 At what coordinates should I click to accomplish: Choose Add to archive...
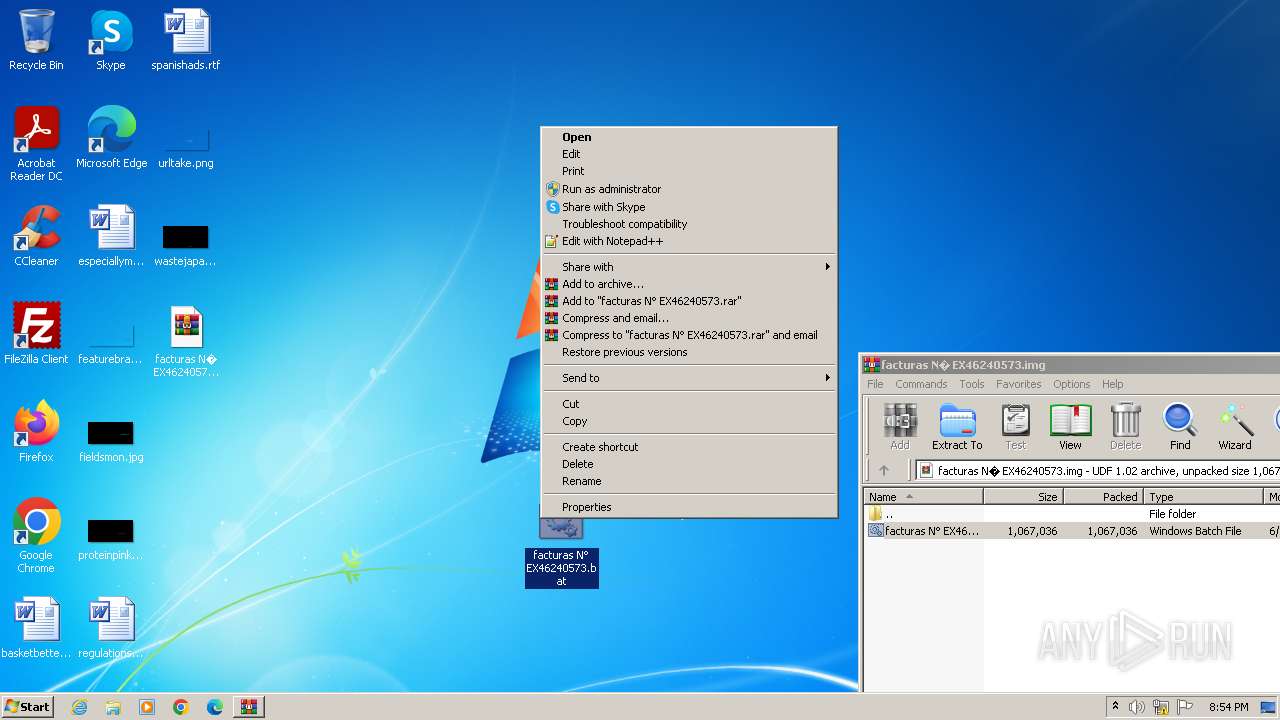[689, 284]
